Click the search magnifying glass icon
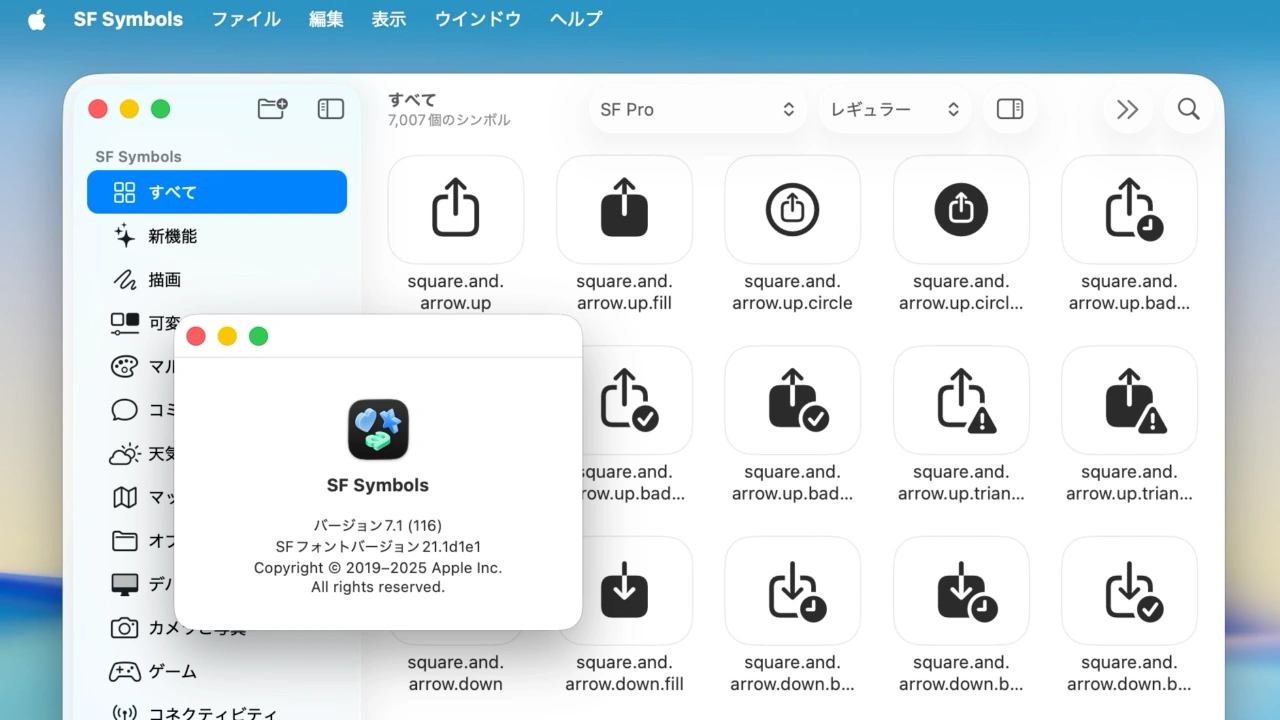Screen dimensions: 1280x720 point(1188,109)
